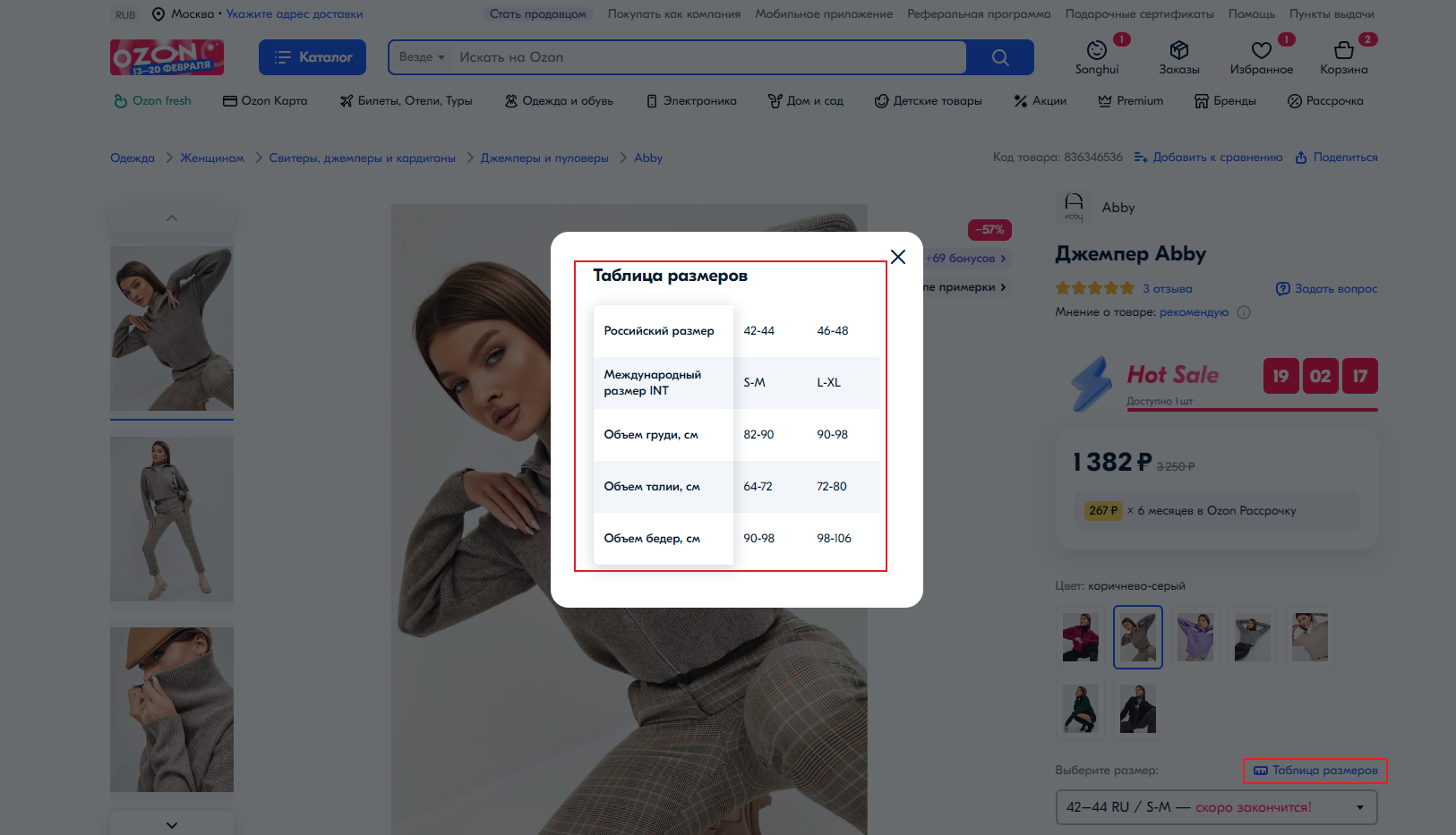
Task: Open Ozon Карта section
Action: point(265,101)
